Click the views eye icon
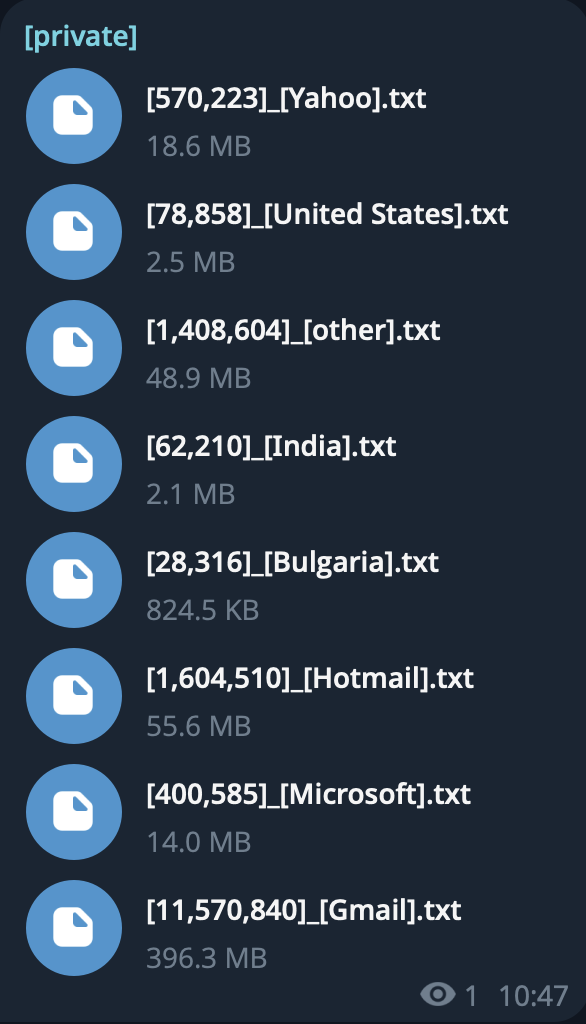 click(x=438, y=995)
